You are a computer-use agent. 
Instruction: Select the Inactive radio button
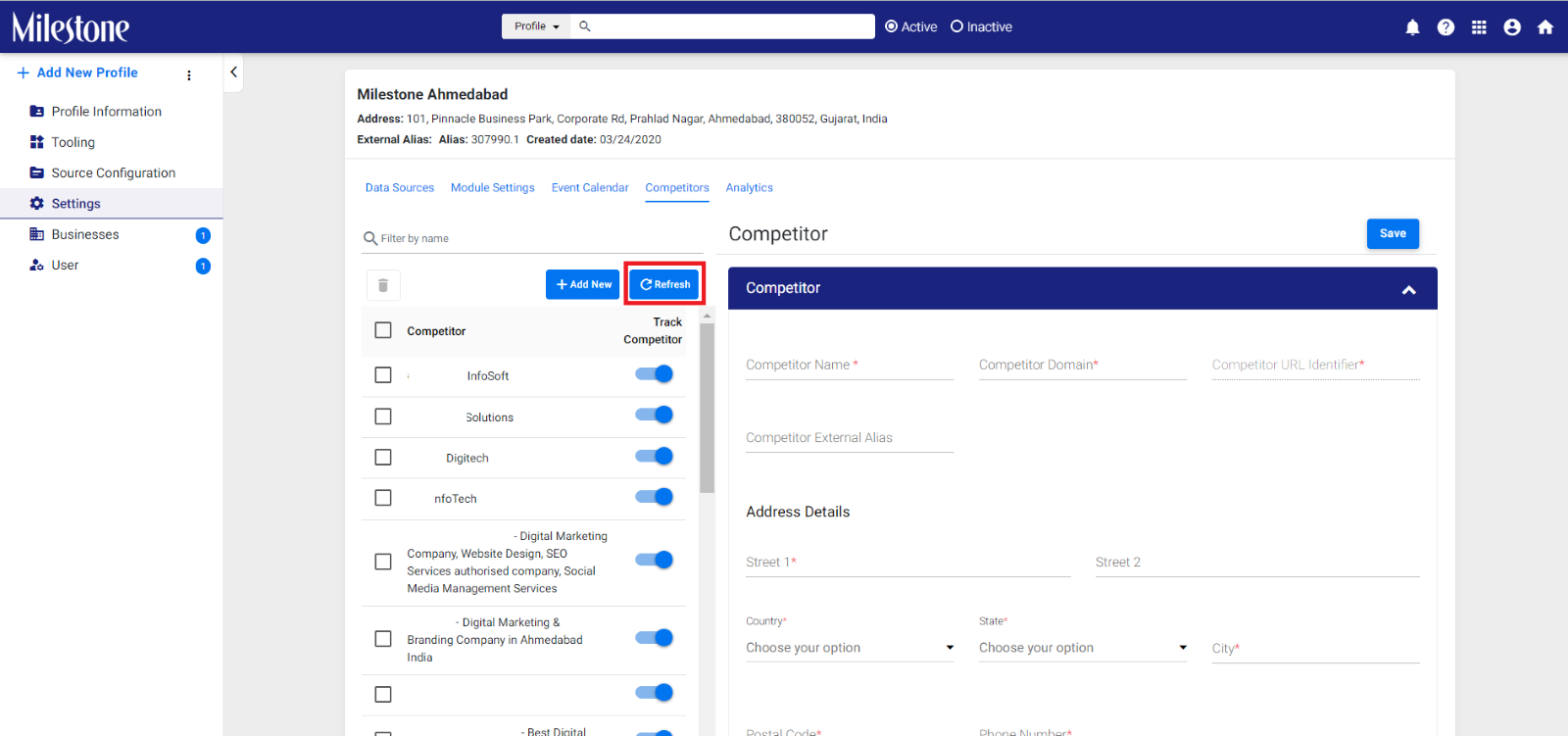coord(957,26)
